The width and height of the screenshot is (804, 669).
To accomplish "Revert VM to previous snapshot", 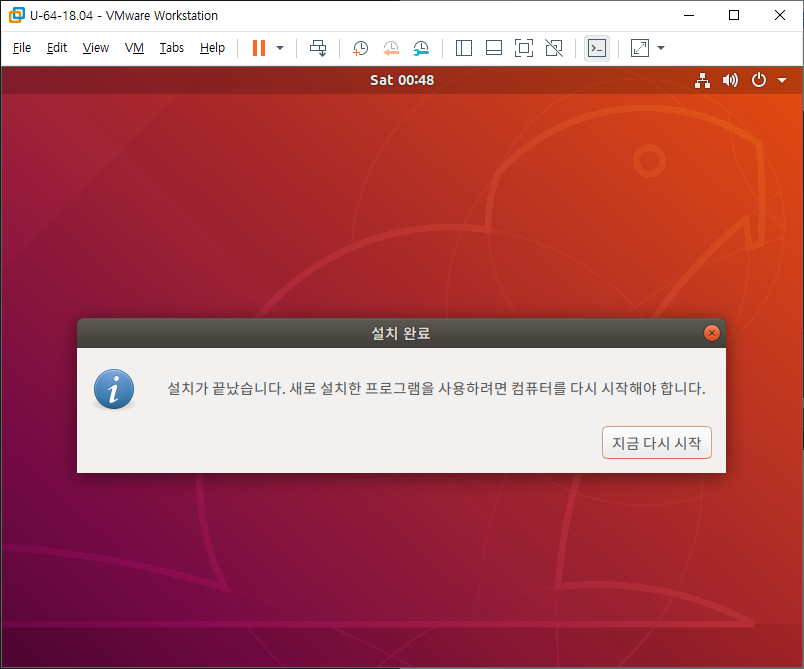I will (391, 48).
